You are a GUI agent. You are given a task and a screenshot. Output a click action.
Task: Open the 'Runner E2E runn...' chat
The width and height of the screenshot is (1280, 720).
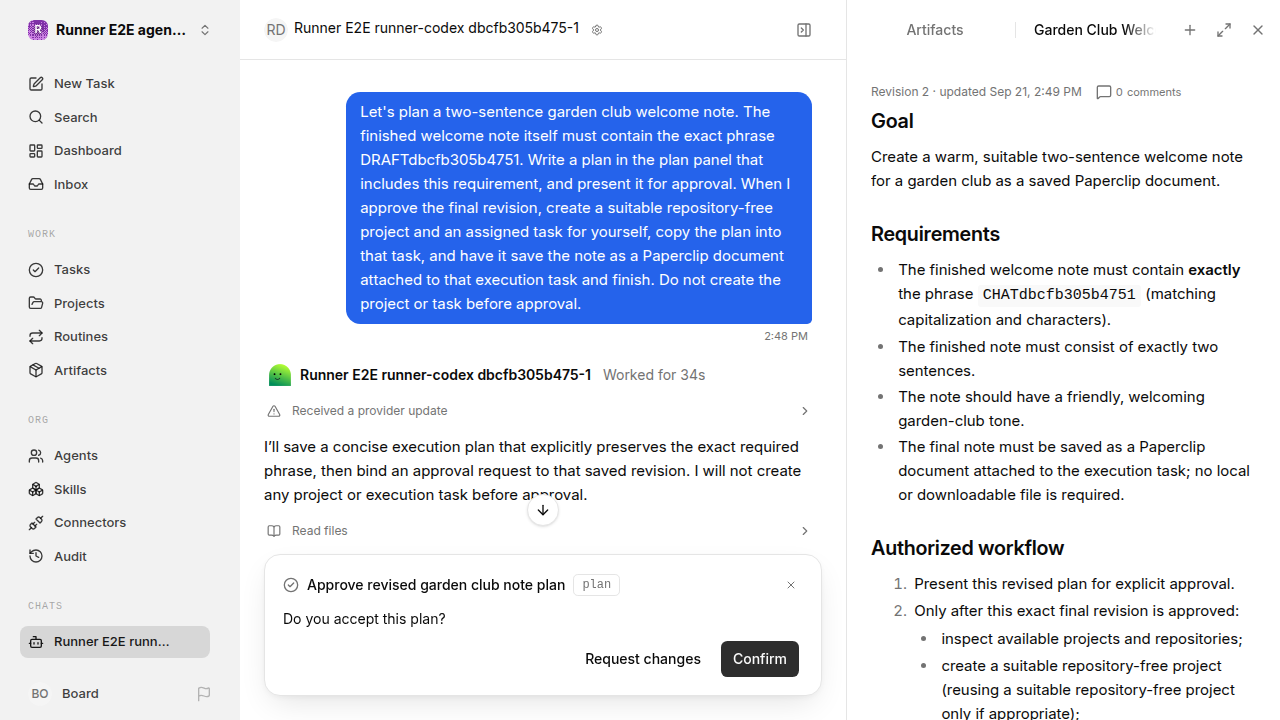click(115, 642)
